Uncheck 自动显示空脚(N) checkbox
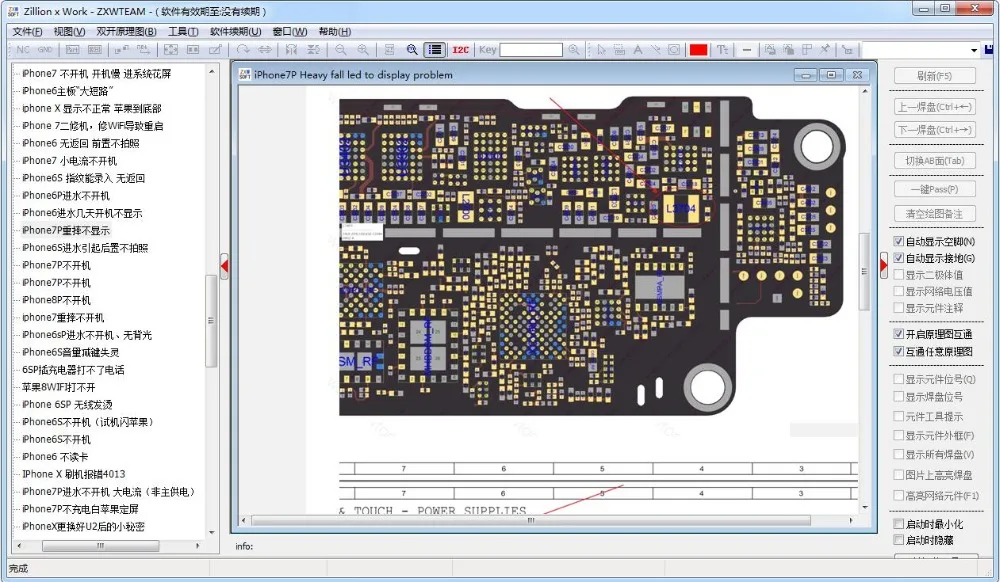Viewport: 1000px width, 582px height. tap(899, 241)
